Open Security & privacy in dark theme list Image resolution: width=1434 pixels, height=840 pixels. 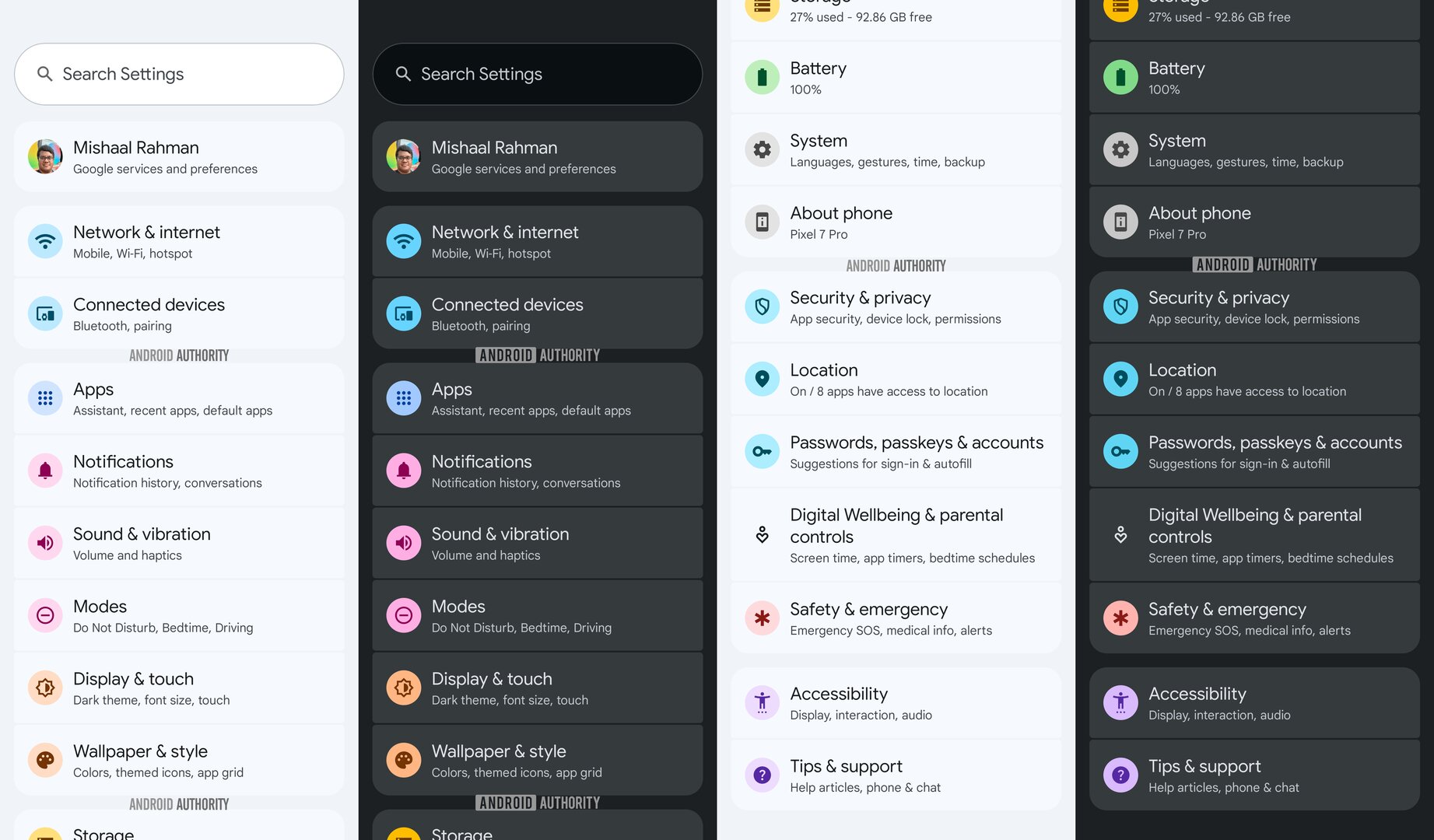point(1254,306)
